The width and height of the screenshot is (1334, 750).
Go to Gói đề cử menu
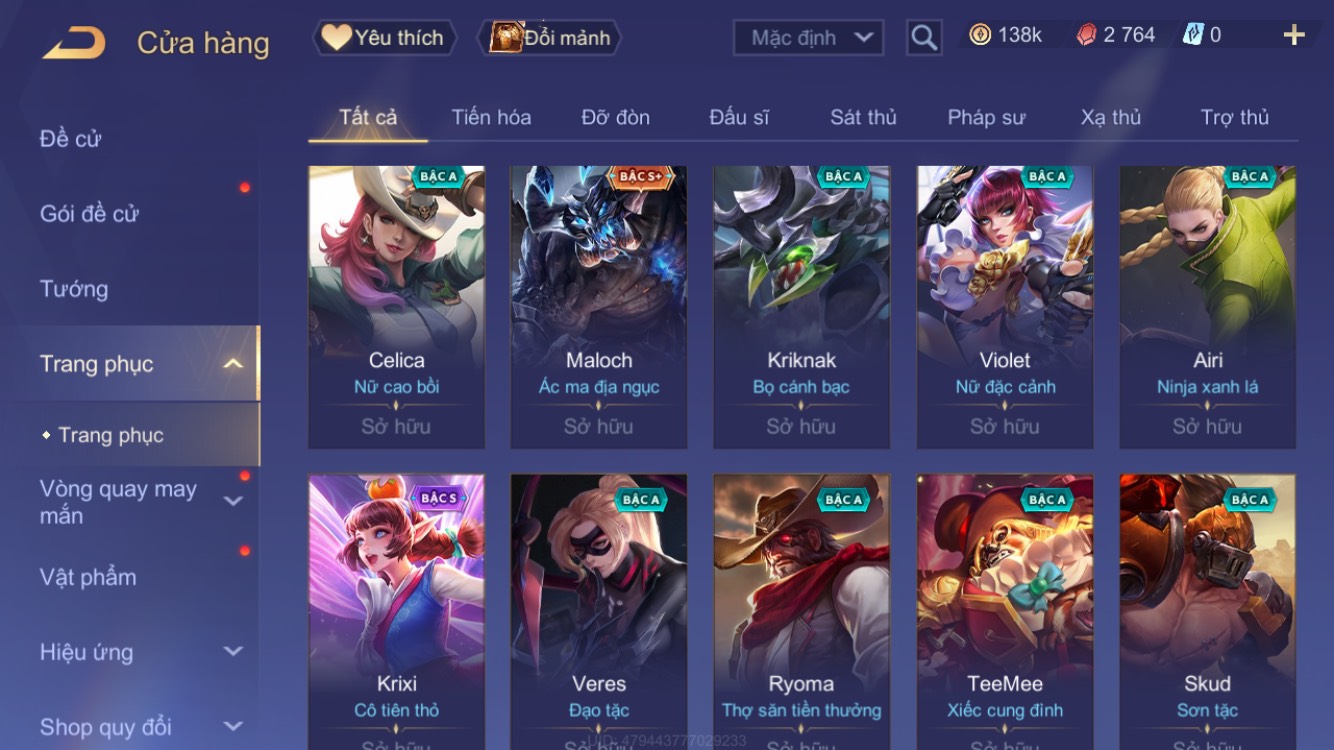89,213
